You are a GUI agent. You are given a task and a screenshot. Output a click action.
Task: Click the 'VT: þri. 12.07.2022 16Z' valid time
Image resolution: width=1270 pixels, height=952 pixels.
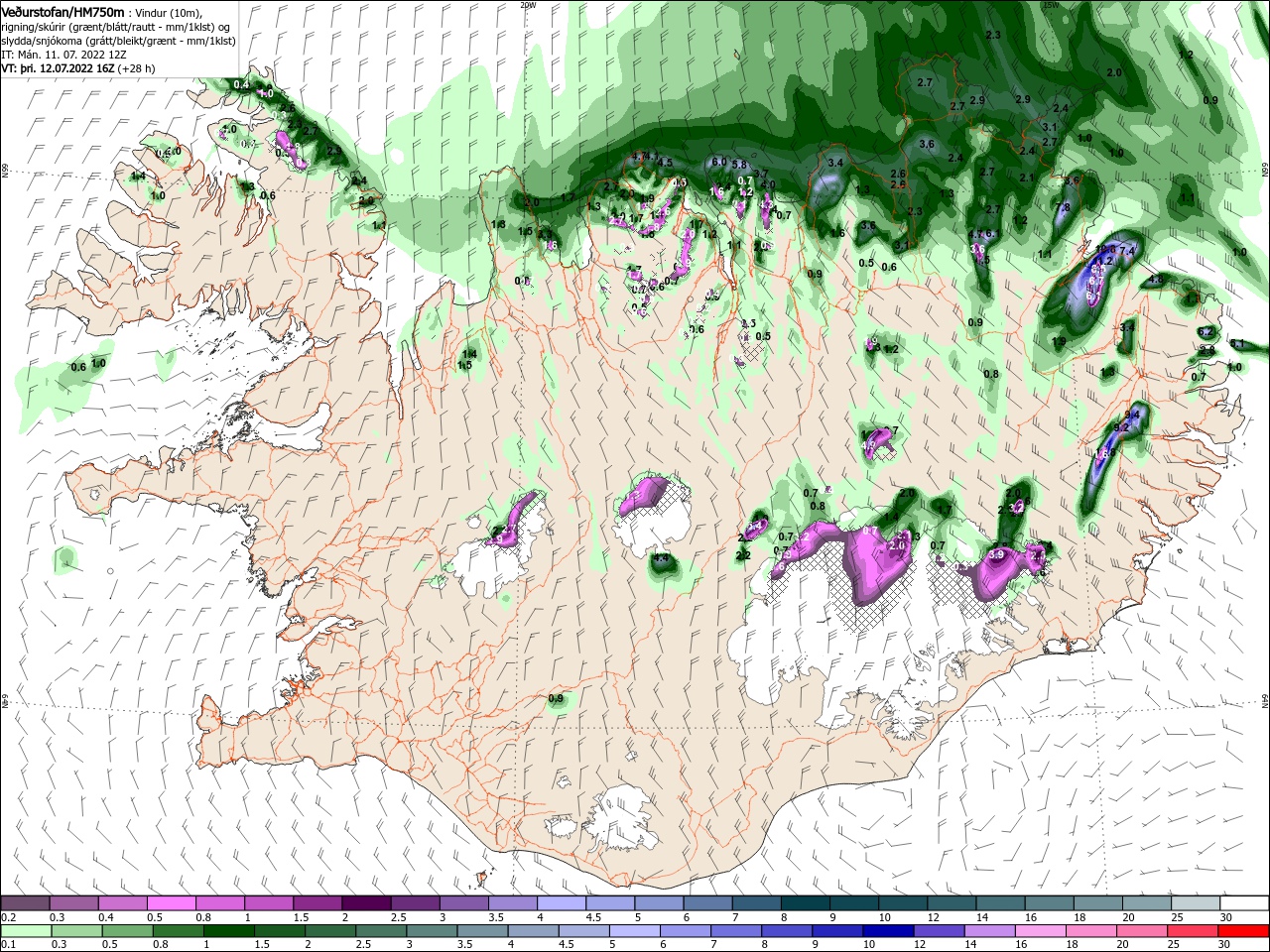pos(58,69)
